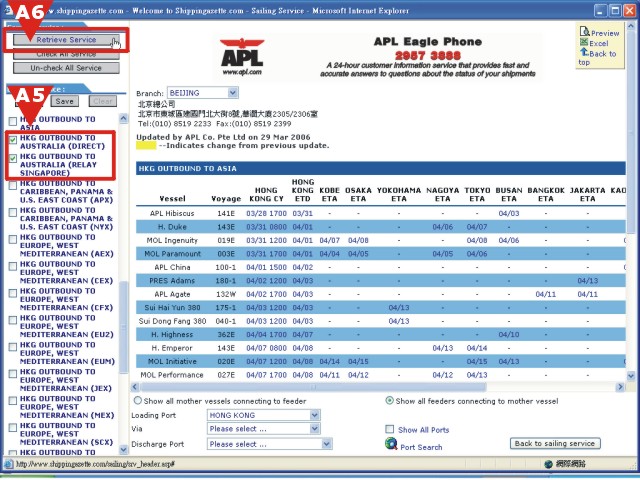Maximize the Internet Explorer window
The height and width of the screenshot is (480, 640).
(615, 11)
